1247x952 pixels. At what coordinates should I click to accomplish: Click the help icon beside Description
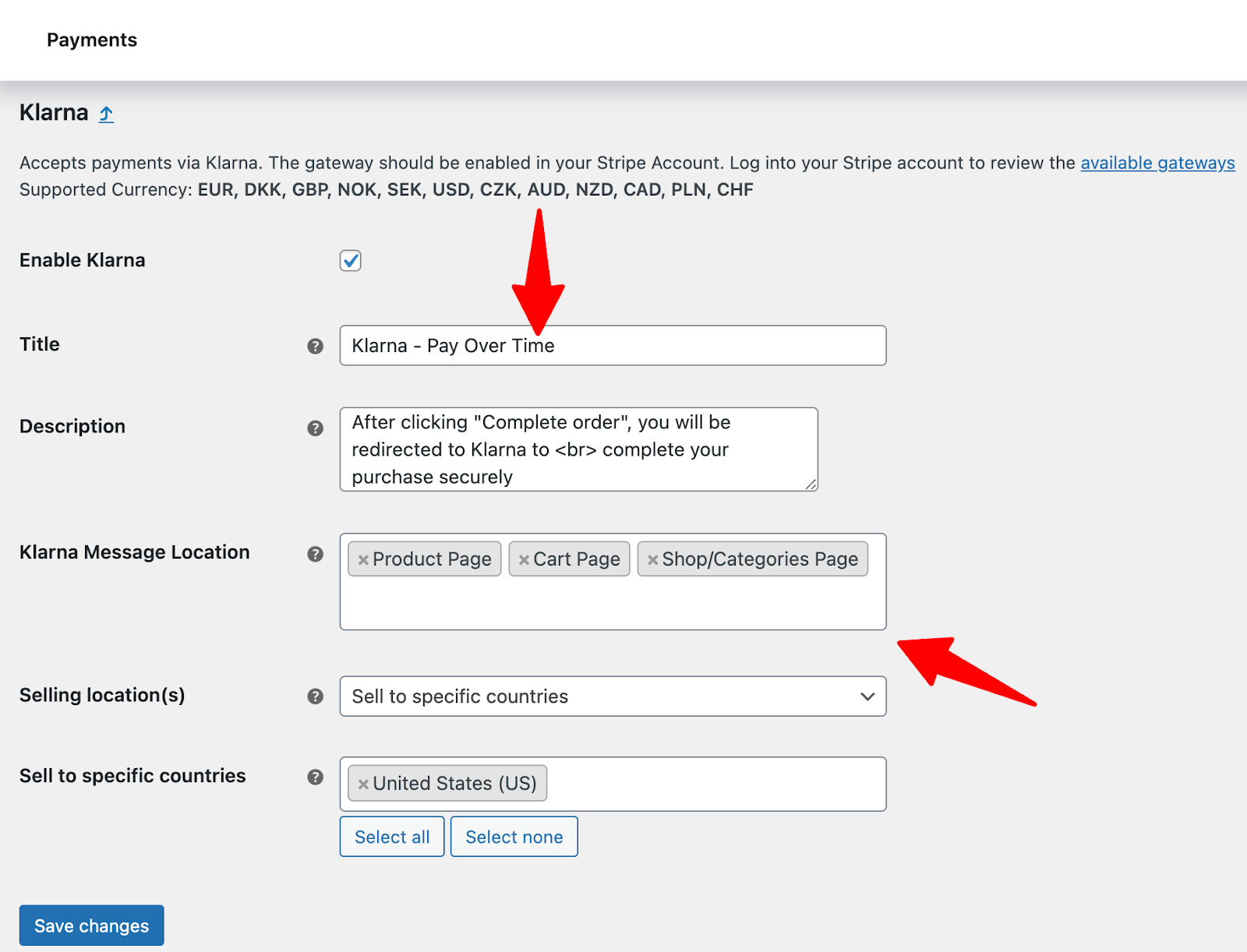pyautogui.click(x=315, y=428)
